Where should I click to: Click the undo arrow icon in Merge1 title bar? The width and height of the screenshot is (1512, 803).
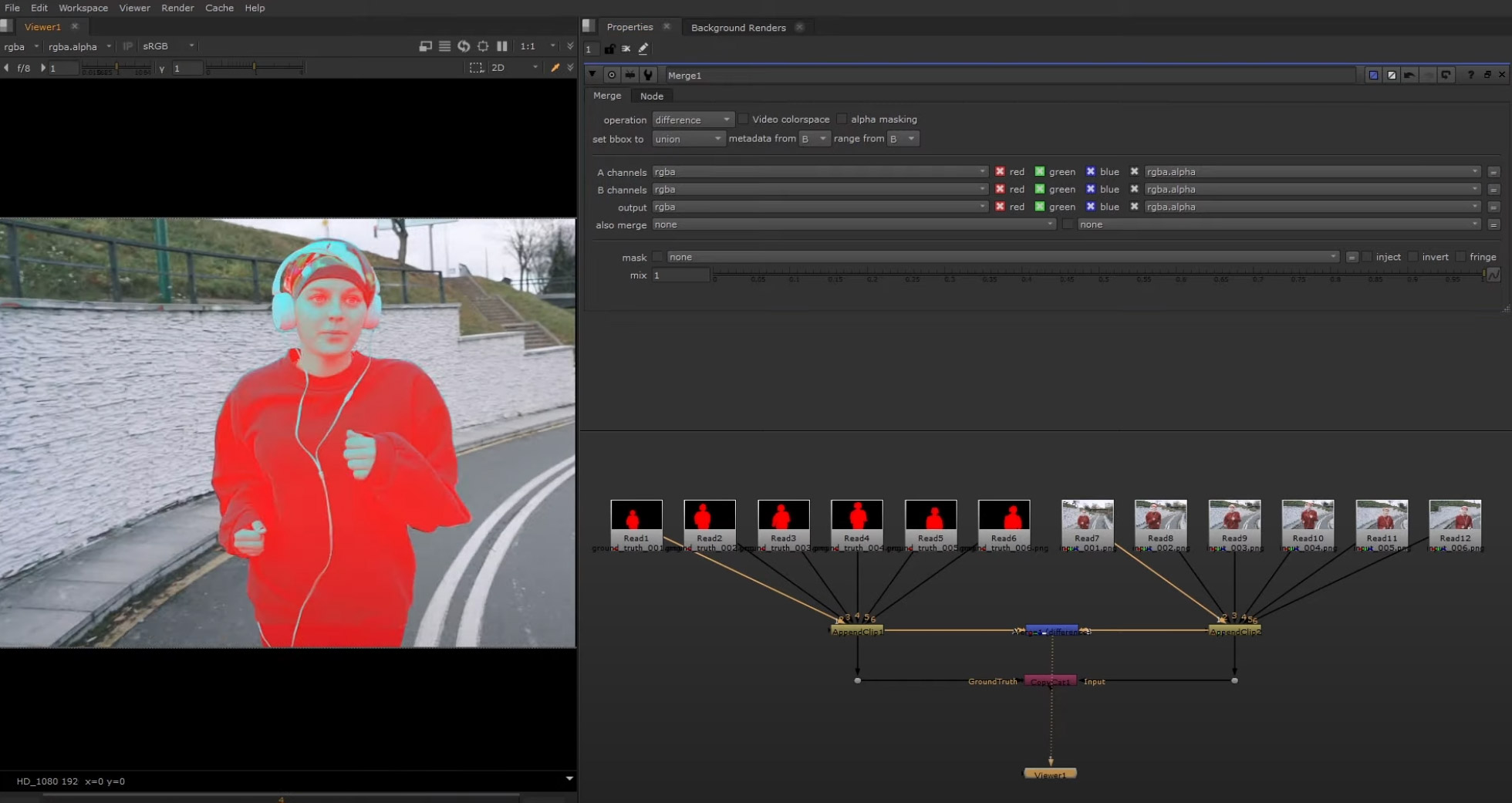1409,75
